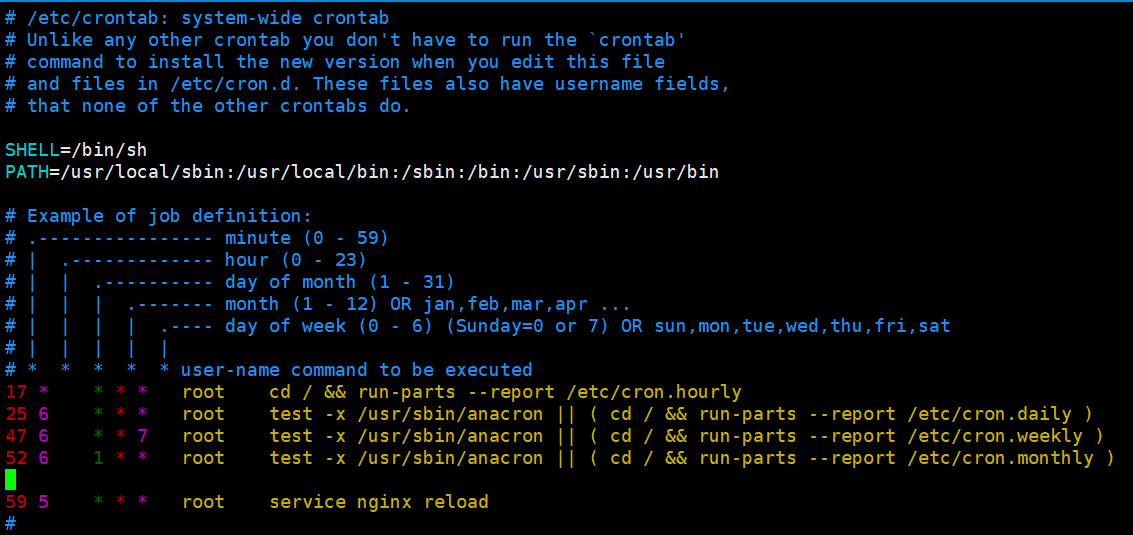Click the lone # on the last line
1133x535 pixels.
point(10,523)
